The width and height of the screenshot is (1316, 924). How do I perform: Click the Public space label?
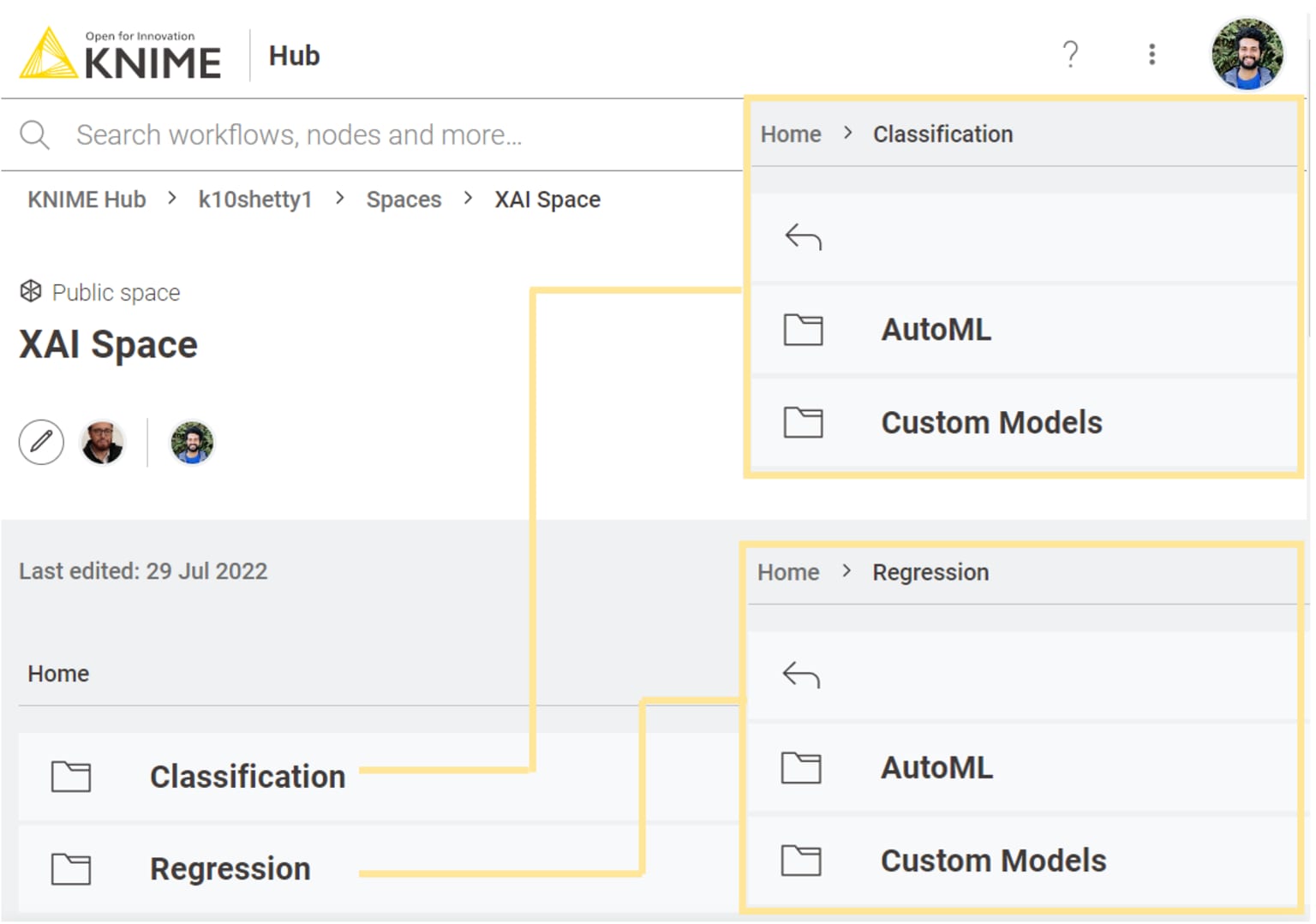116,293
